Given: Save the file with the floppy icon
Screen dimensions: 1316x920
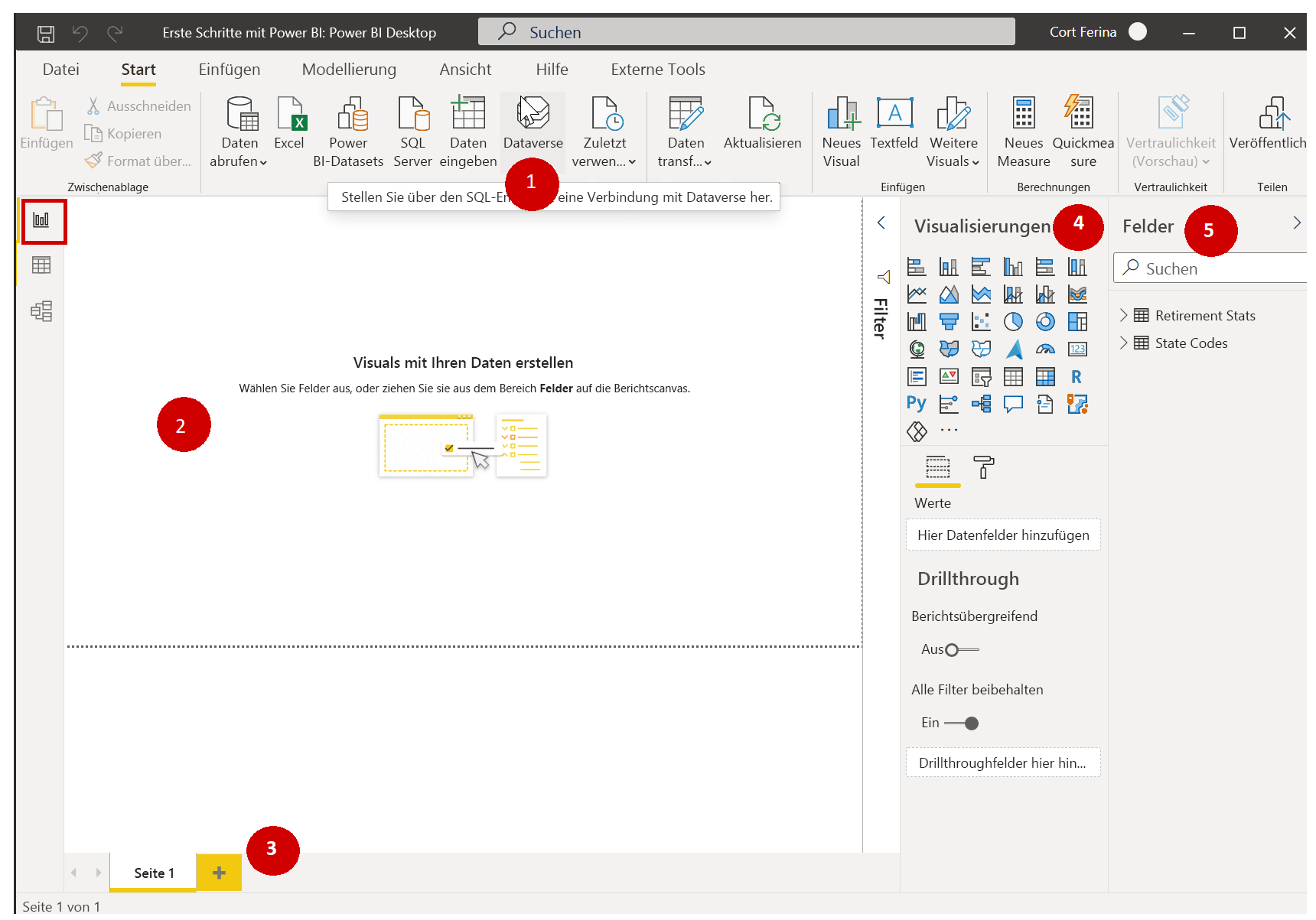Looking at the screenshot, I should tap(46, 33).
